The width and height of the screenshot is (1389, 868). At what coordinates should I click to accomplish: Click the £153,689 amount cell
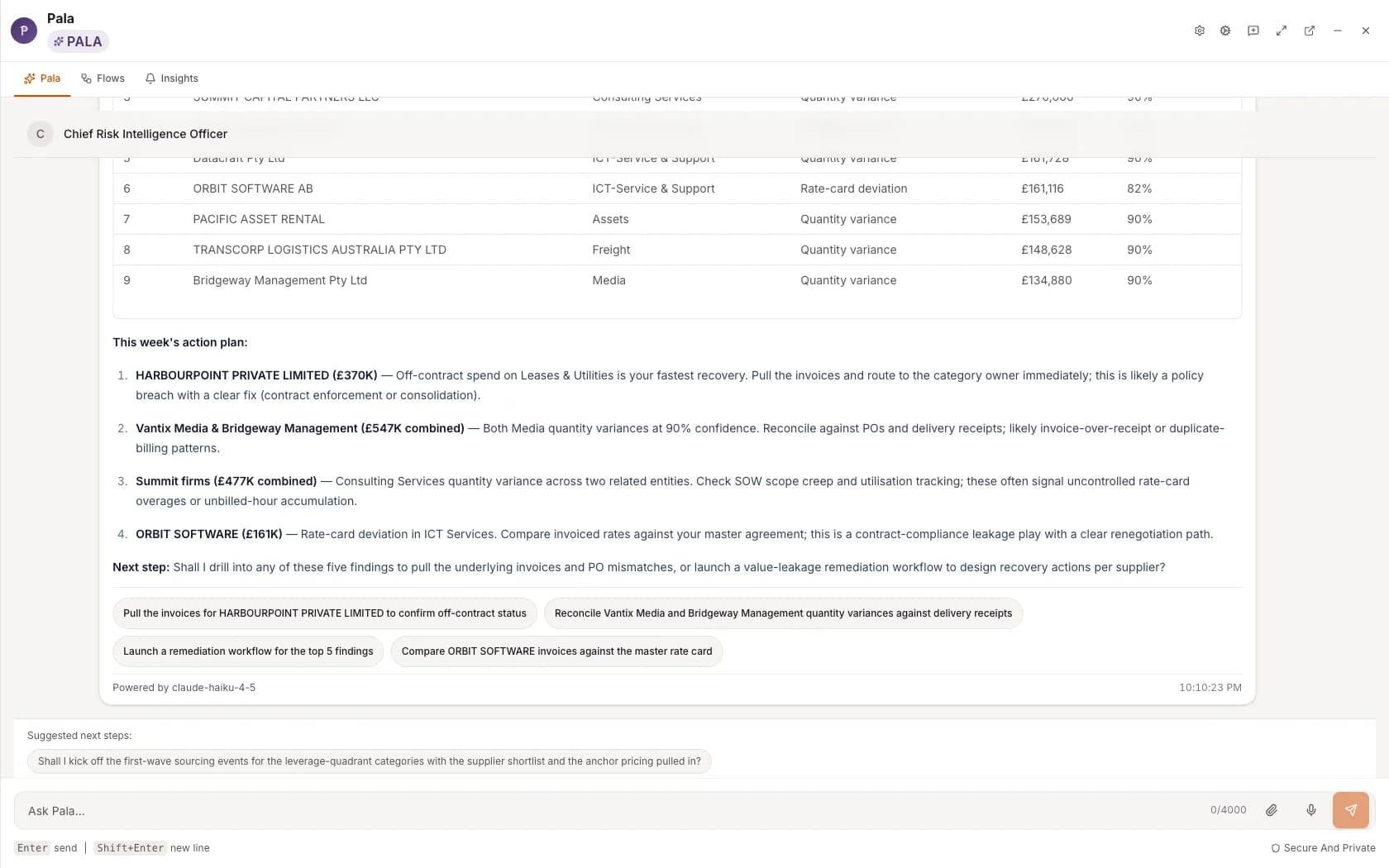pos(1046,219)
